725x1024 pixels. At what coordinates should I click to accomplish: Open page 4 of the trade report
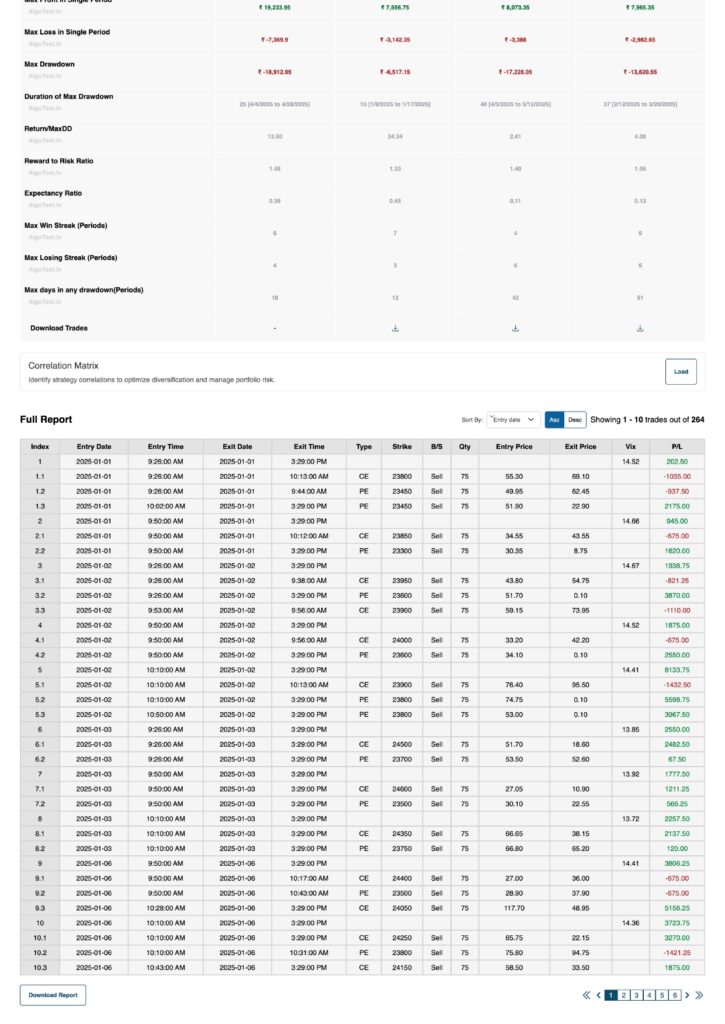649,995
